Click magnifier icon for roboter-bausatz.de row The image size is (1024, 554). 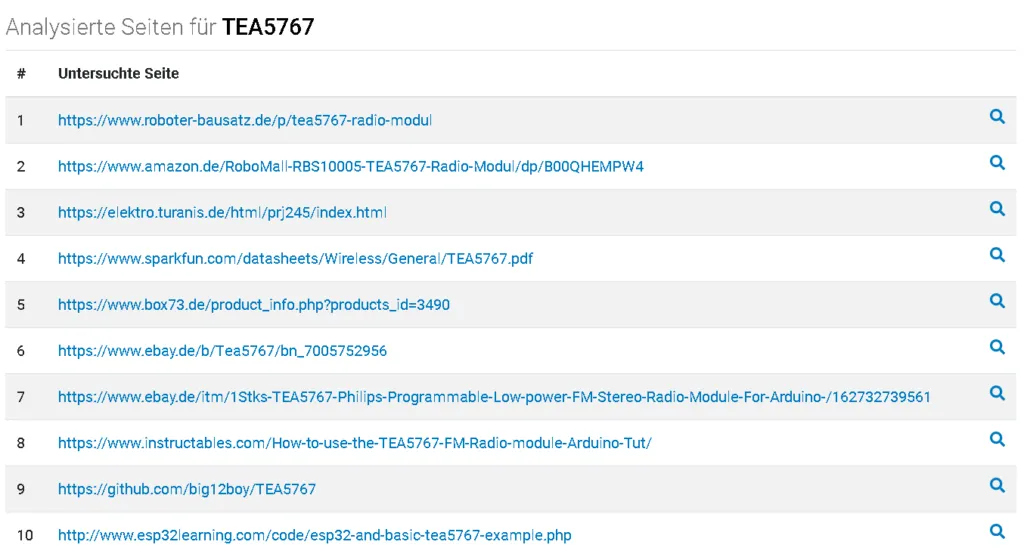point(996,117)
